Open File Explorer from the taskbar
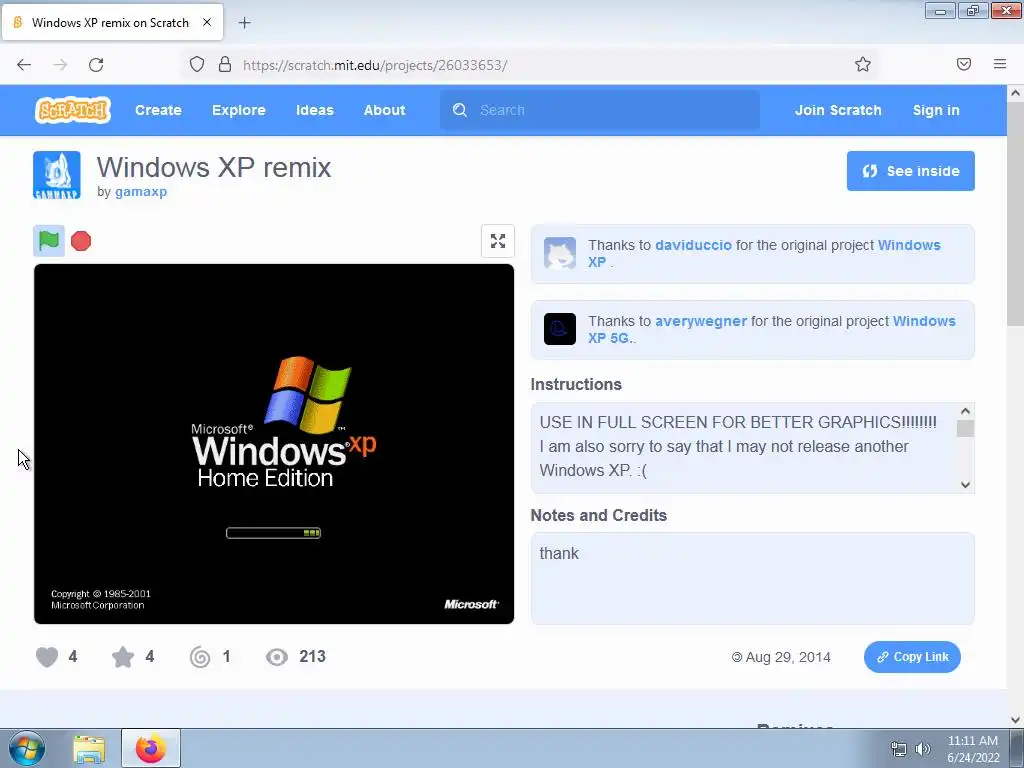Viewport: 1024px width, 768px height. tap(89, 749)
